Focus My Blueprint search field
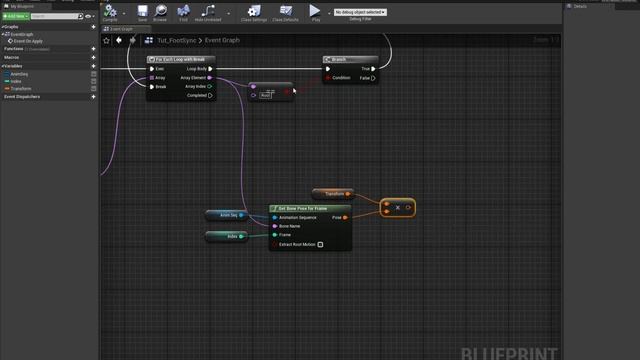This screenshot has height=360, width=640. point(54,16)
